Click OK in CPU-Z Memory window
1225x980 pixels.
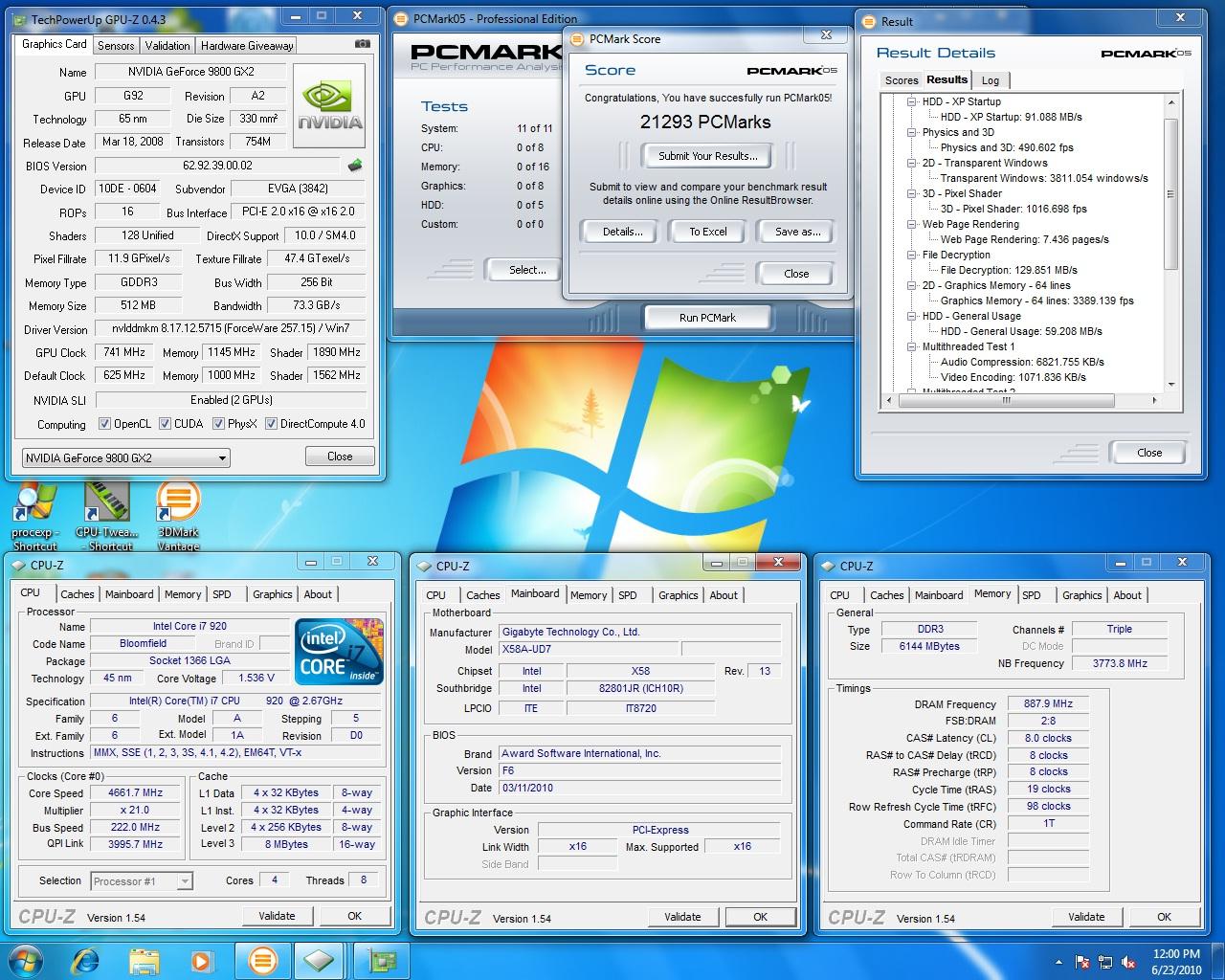click(1164, 917)
